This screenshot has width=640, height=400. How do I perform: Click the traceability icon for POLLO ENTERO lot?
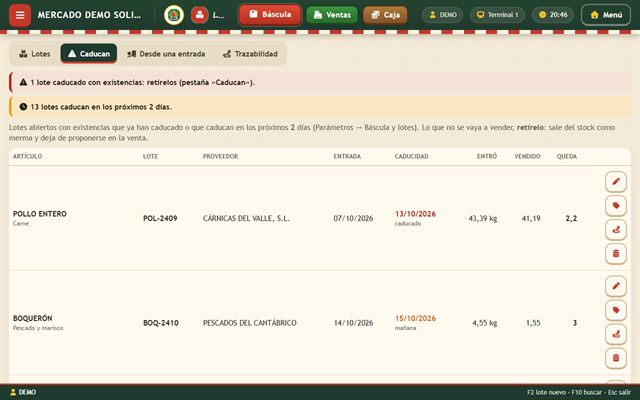pyautogui.click(x=616, y=229)
